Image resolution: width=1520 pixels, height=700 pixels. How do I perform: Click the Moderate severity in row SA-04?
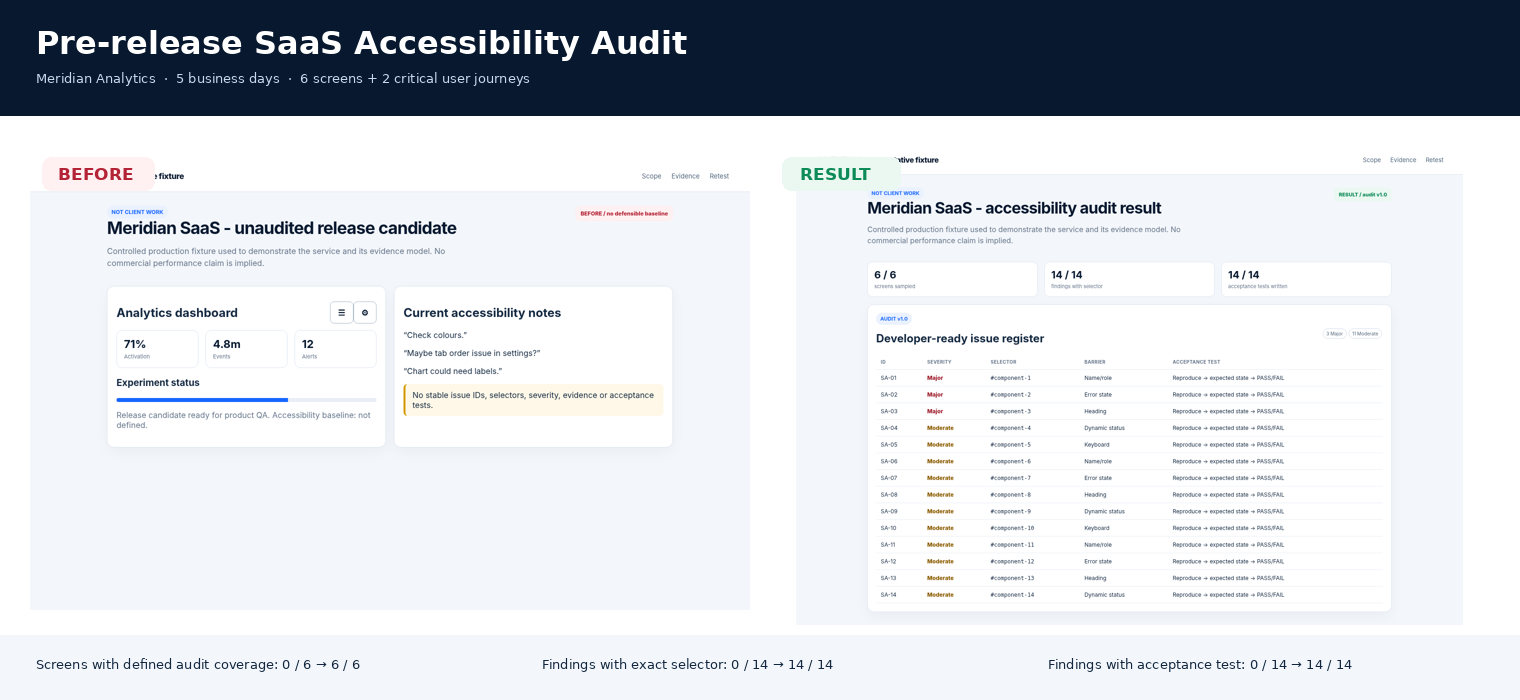click(940, 428)
